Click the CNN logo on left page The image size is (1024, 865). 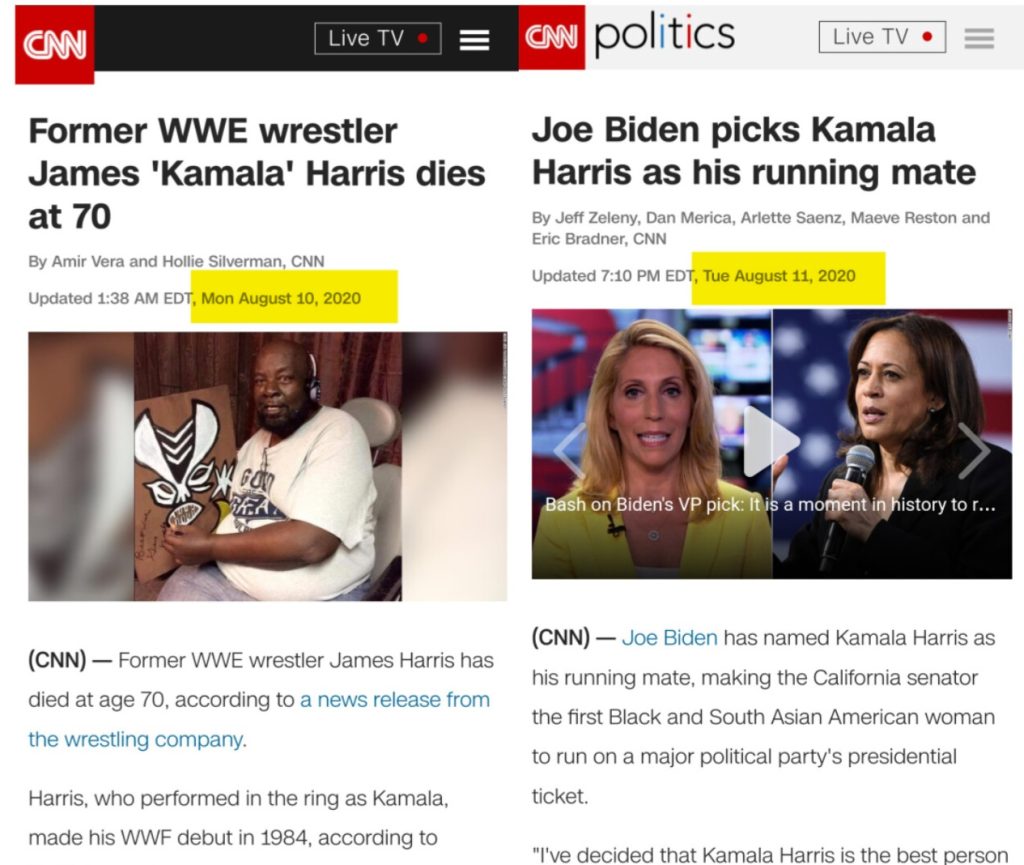55,44
